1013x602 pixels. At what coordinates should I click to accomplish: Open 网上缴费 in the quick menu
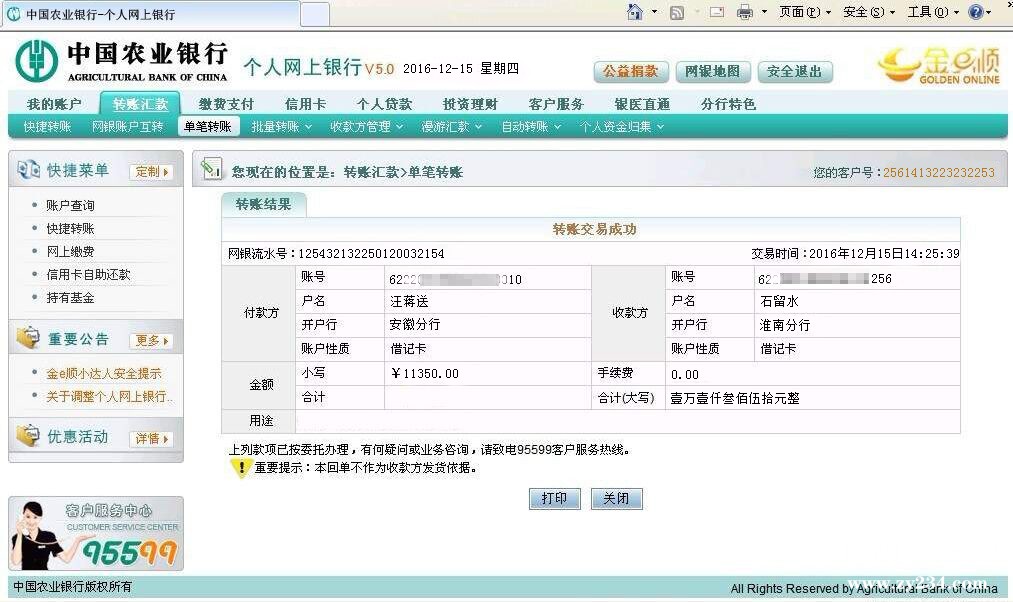[x=70, y=252]
